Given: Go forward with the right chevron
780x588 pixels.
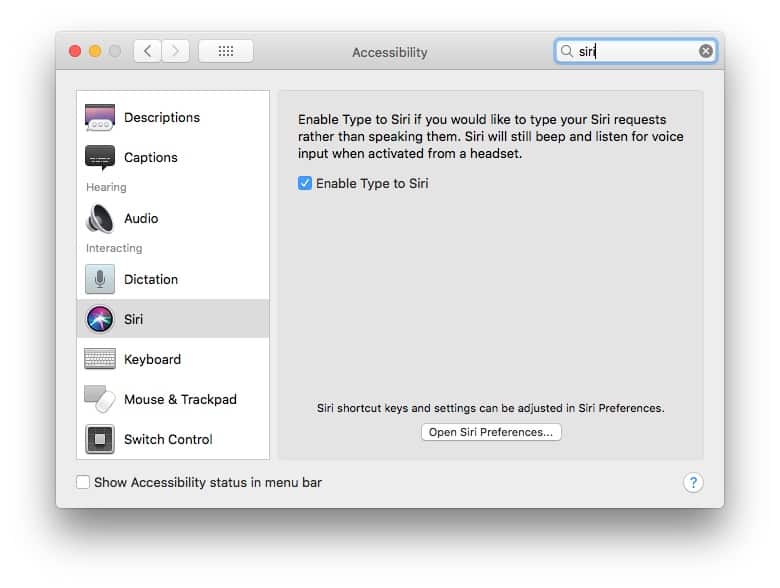Looking at the screenshot, I should (x=175, y=51).
